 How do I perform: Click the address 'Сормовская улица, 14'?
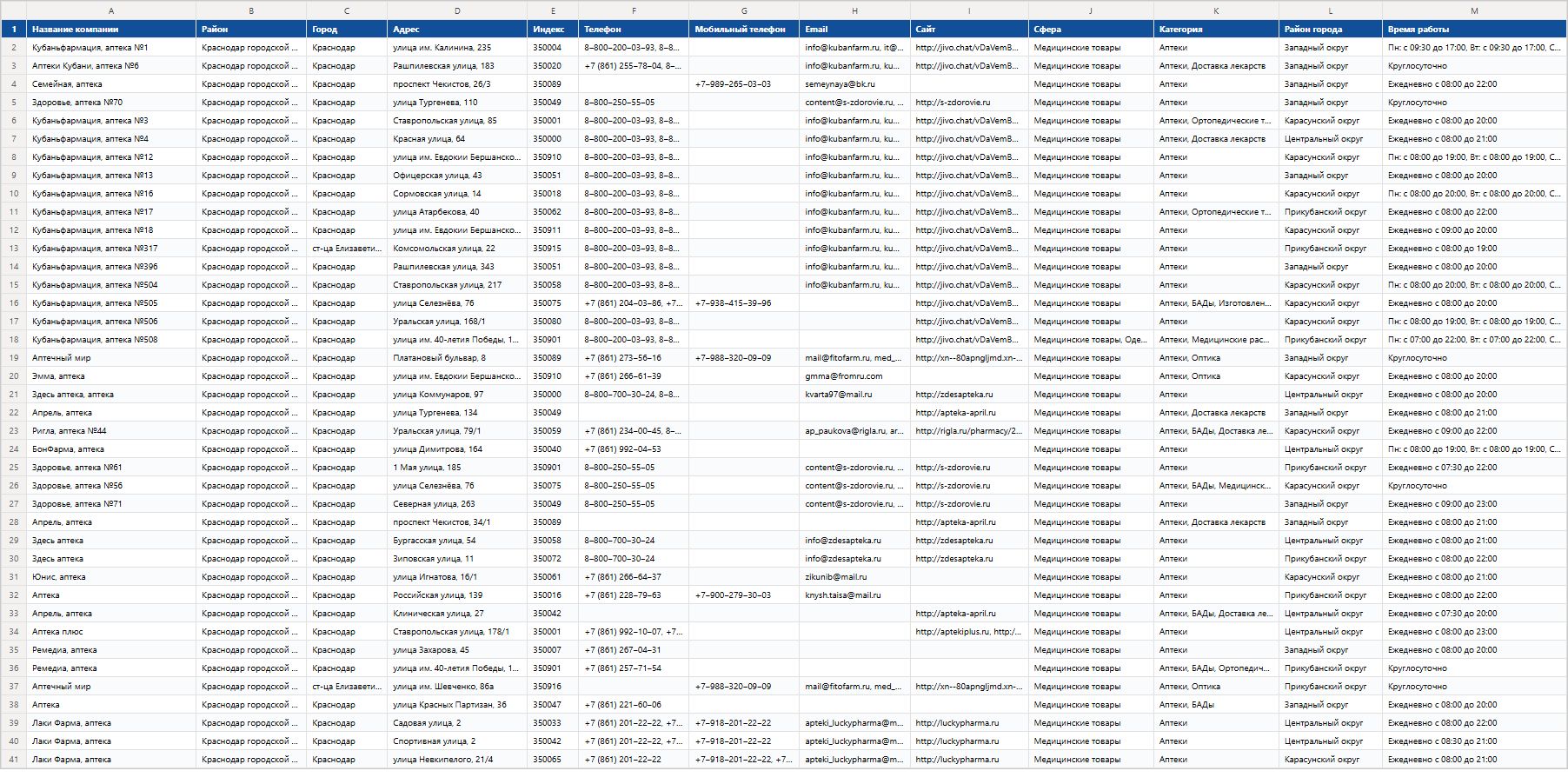pos(457,194)
